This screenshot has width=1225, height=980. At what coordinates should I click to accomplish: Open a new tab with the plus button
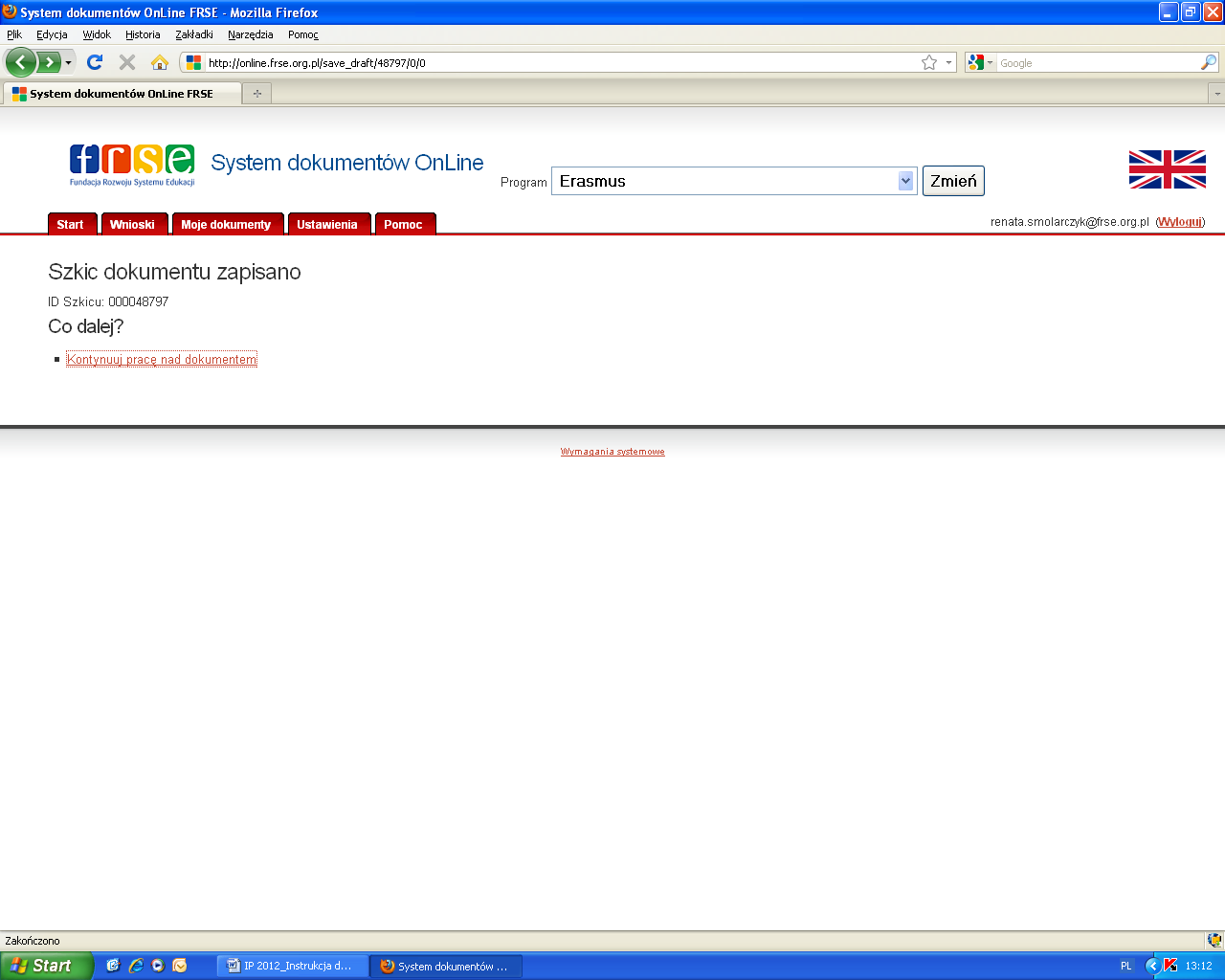tap(256, 93)
